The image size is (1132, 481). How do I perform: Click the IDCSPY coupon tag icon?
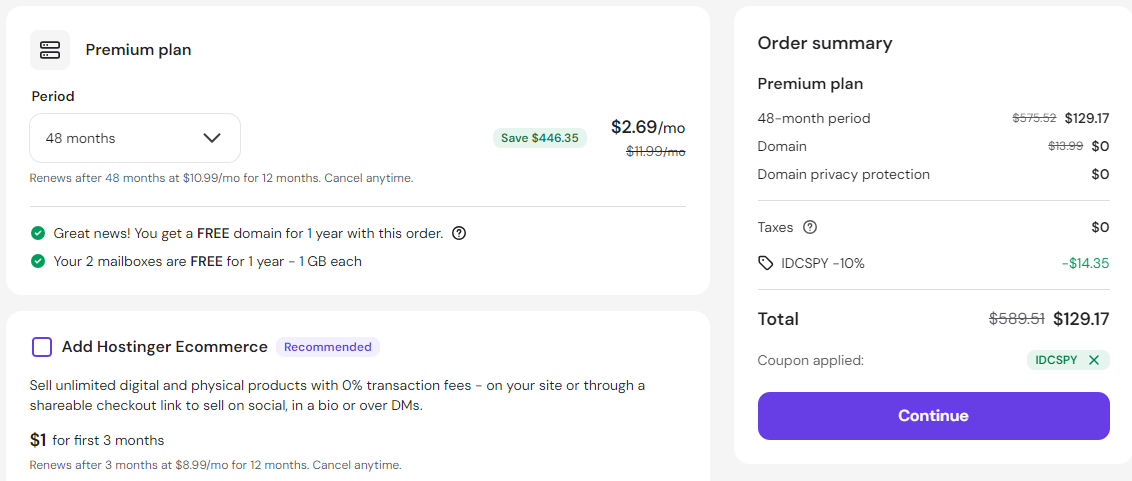[765, 264]
